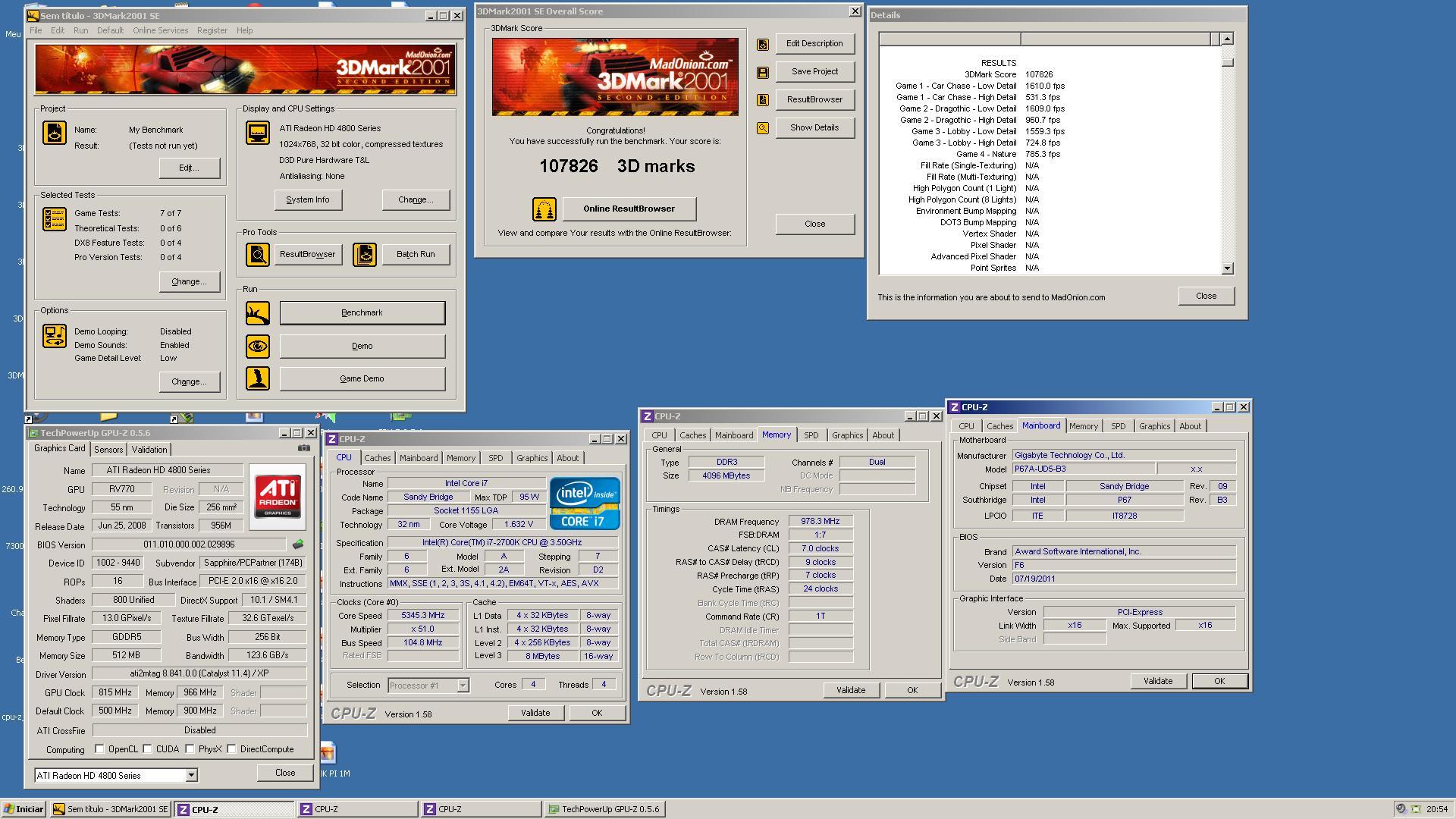Click the 3DMark2001 banner in main window
The height and width of the screenshot is (819, 1456).
(x=246, y=70)
